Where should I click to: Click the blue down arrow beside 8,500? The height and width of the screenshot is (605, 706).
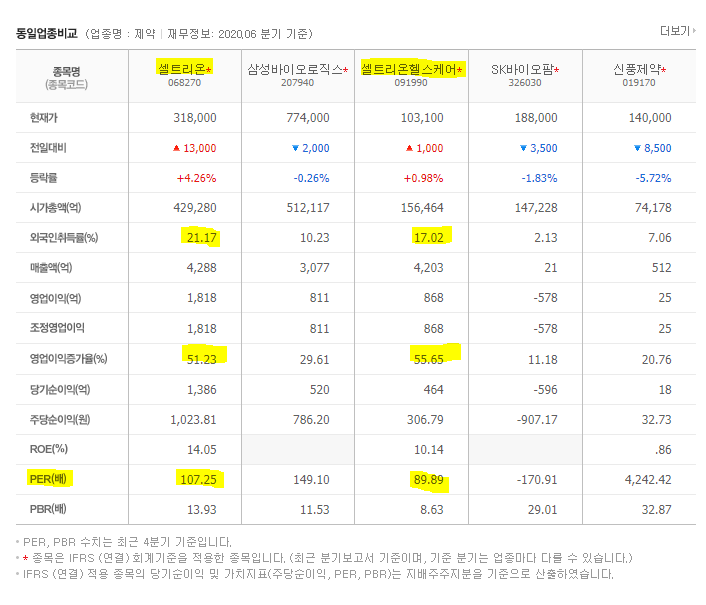tap(637, 148)
